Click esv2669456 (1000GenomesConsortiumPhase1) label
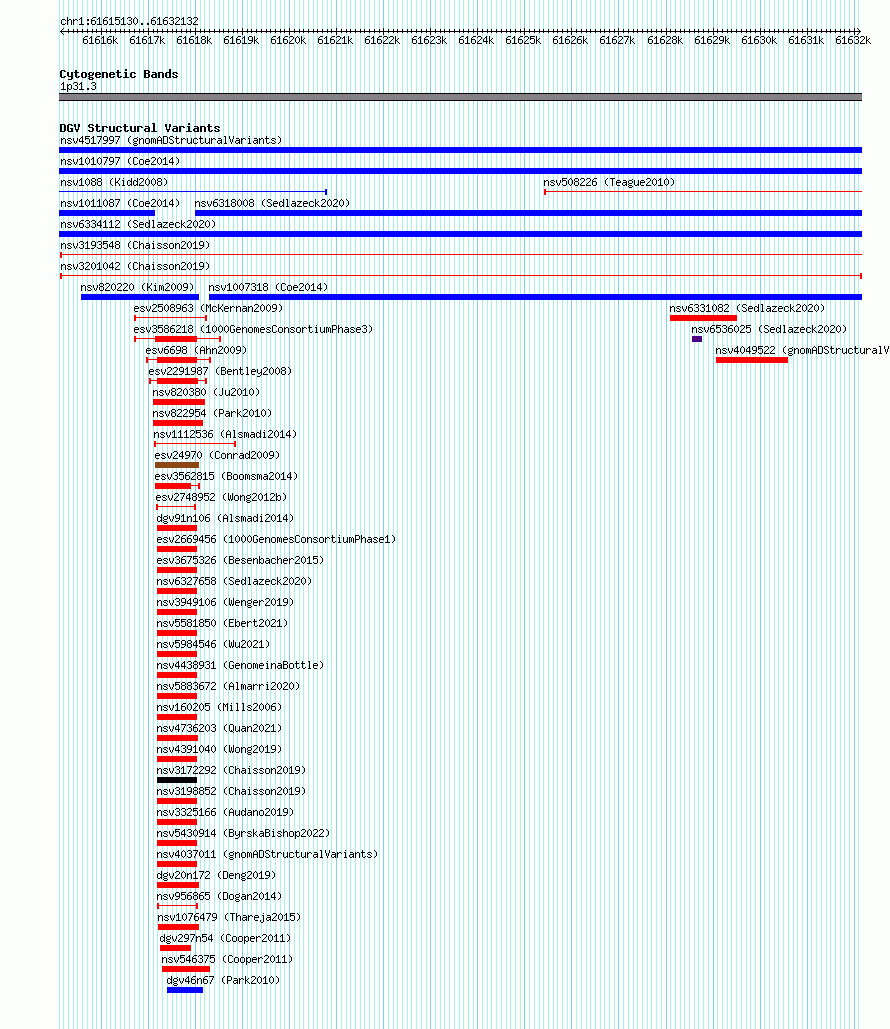The width and height of the screenshot is (890, 1029). (x=276, y=539)
